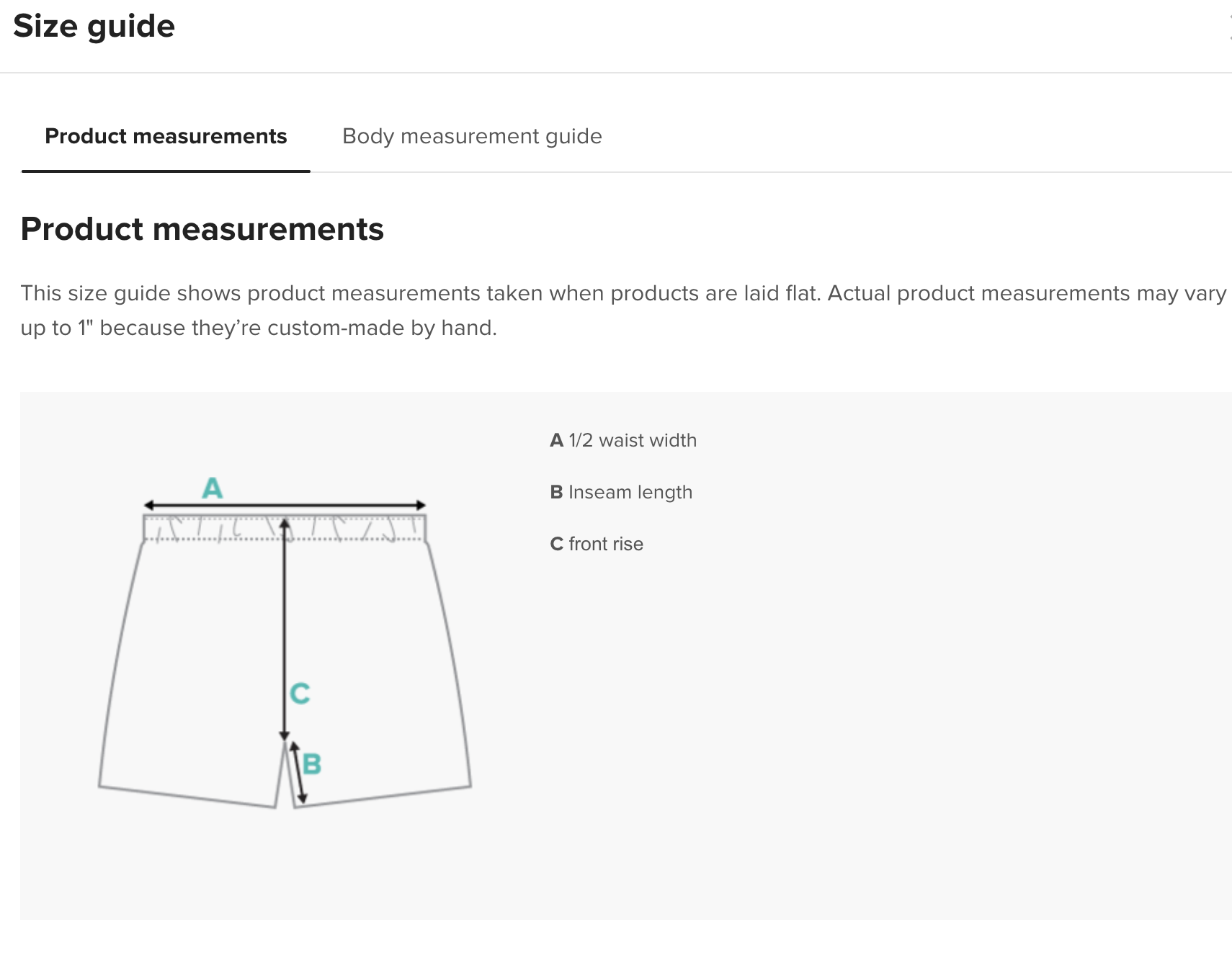1232x958 pixels.
Task: Switch to the Product measurements tab
Action: tap(166, 136)
